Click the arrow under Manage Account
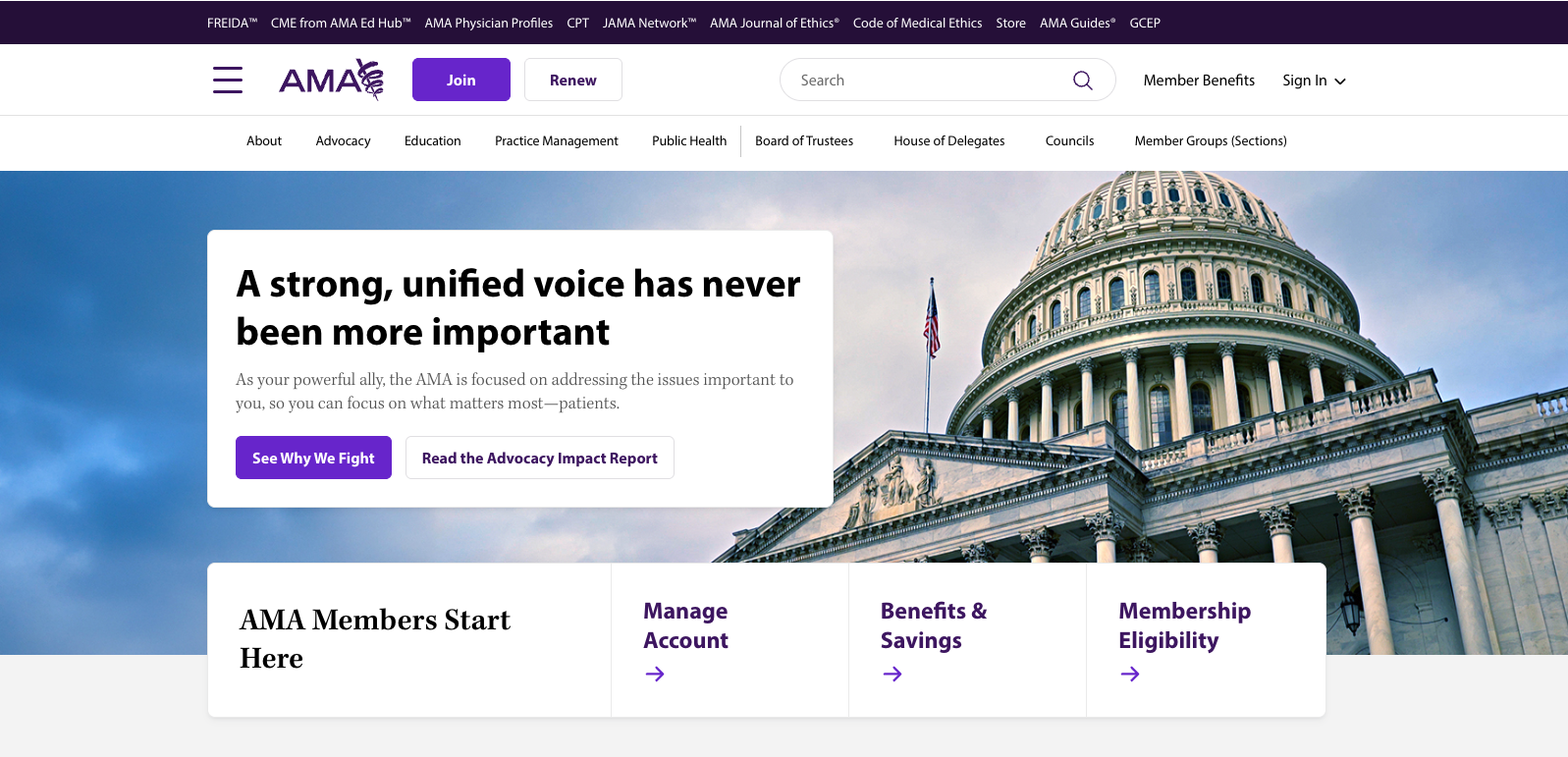The width and height of the screenshot is (1568, 757). point(655,674)
